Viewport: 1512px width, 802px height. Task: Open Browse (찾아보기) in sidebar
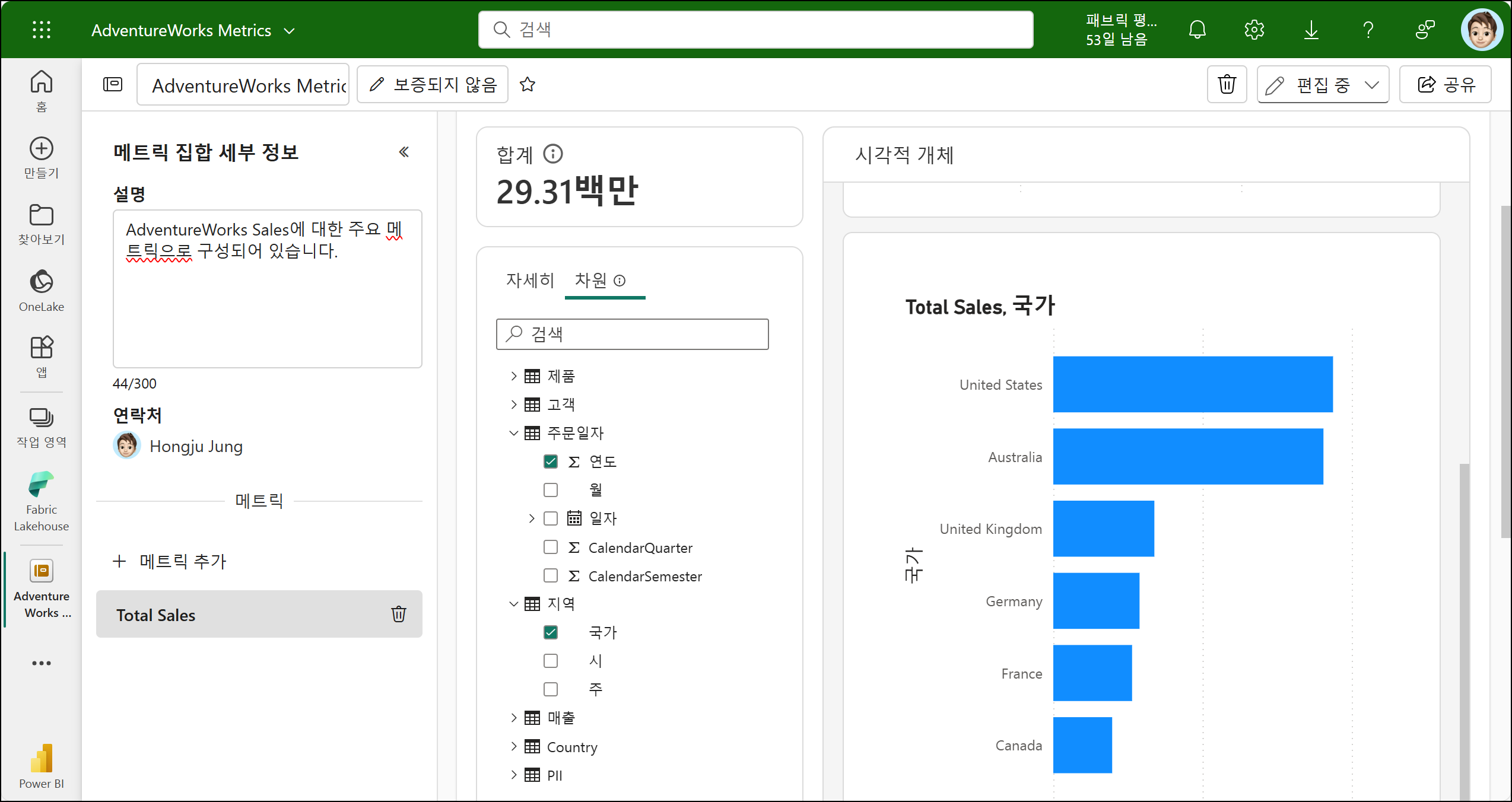coord(42,224)
